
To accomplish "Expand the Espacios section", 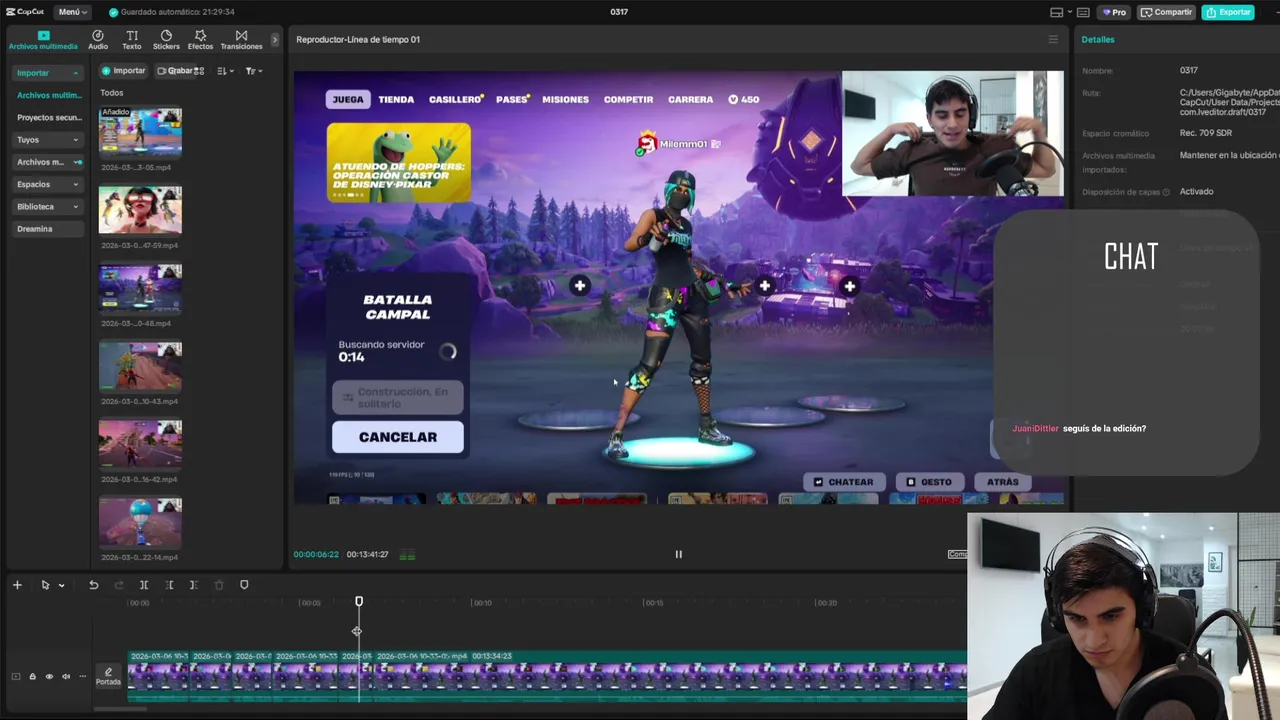I will click(x=47, y=184).
